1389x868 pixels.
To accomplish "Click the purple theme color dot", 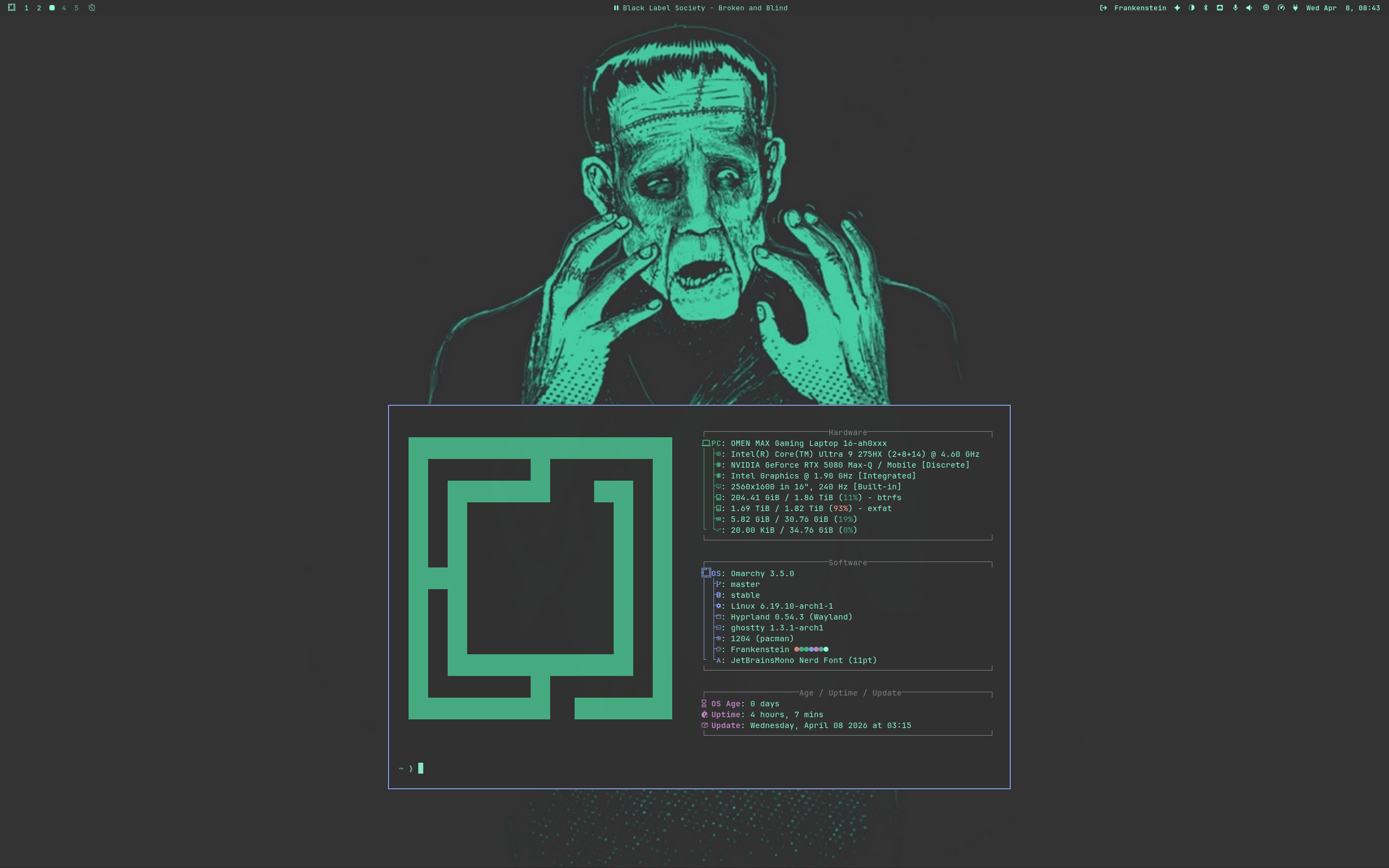I will (x=816, y=649).
